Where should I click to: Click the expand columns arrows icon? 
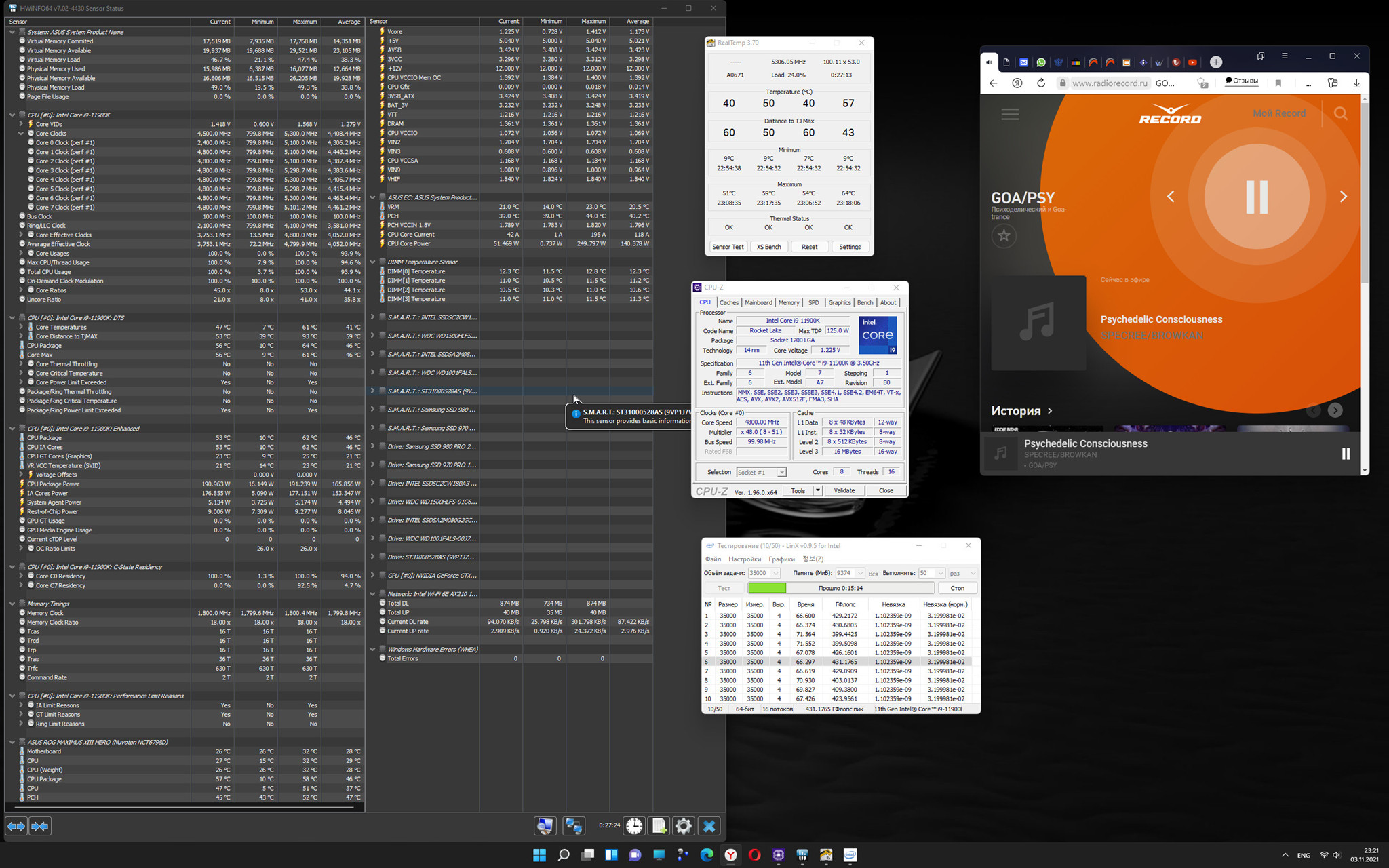16,826
